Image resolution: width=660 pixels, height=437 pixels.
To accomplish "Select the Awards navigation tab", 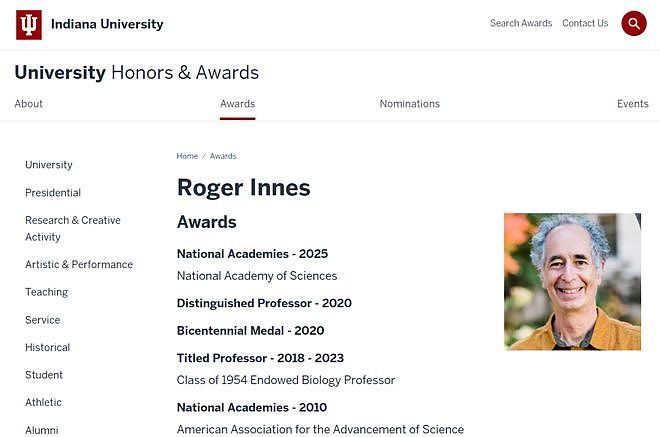I will (x=237, y=104).
